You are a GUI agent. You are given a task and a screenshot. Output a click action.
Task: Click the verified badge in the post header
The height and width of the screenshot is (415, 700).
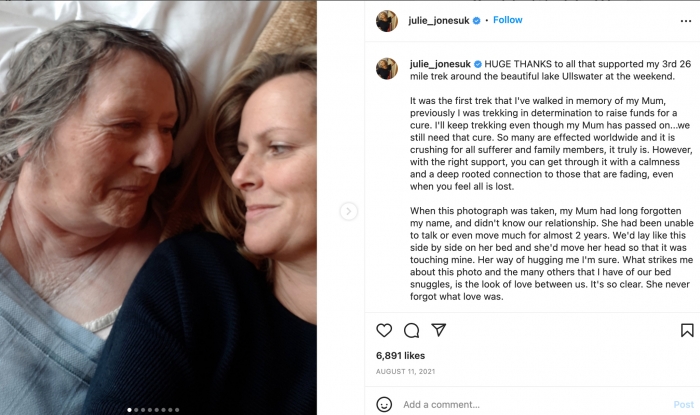click(x=476, y=20)
